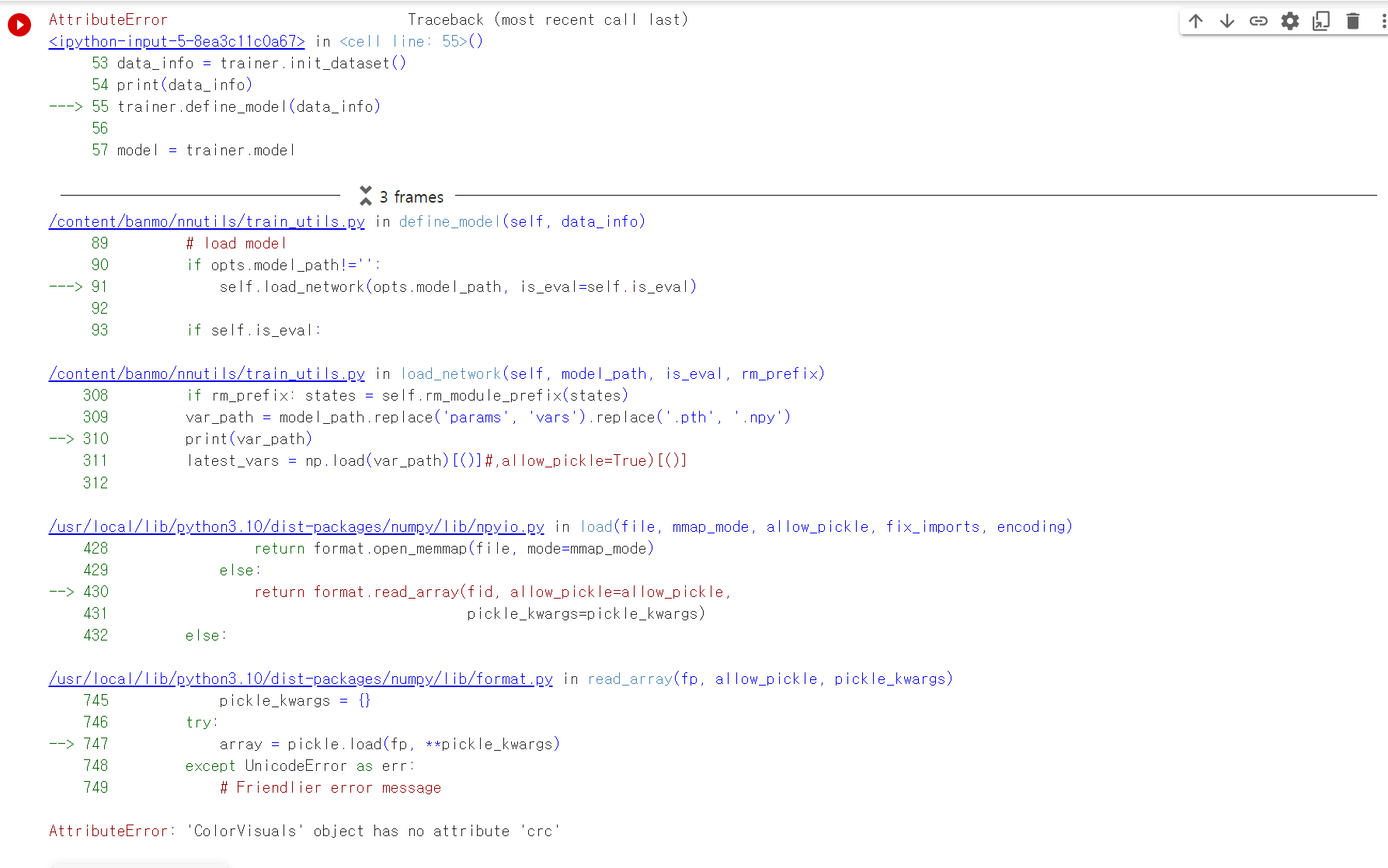Open train_utils.py in the load_network frame
This screenshot has width=1388, height=868.
[x=207, y=373]
